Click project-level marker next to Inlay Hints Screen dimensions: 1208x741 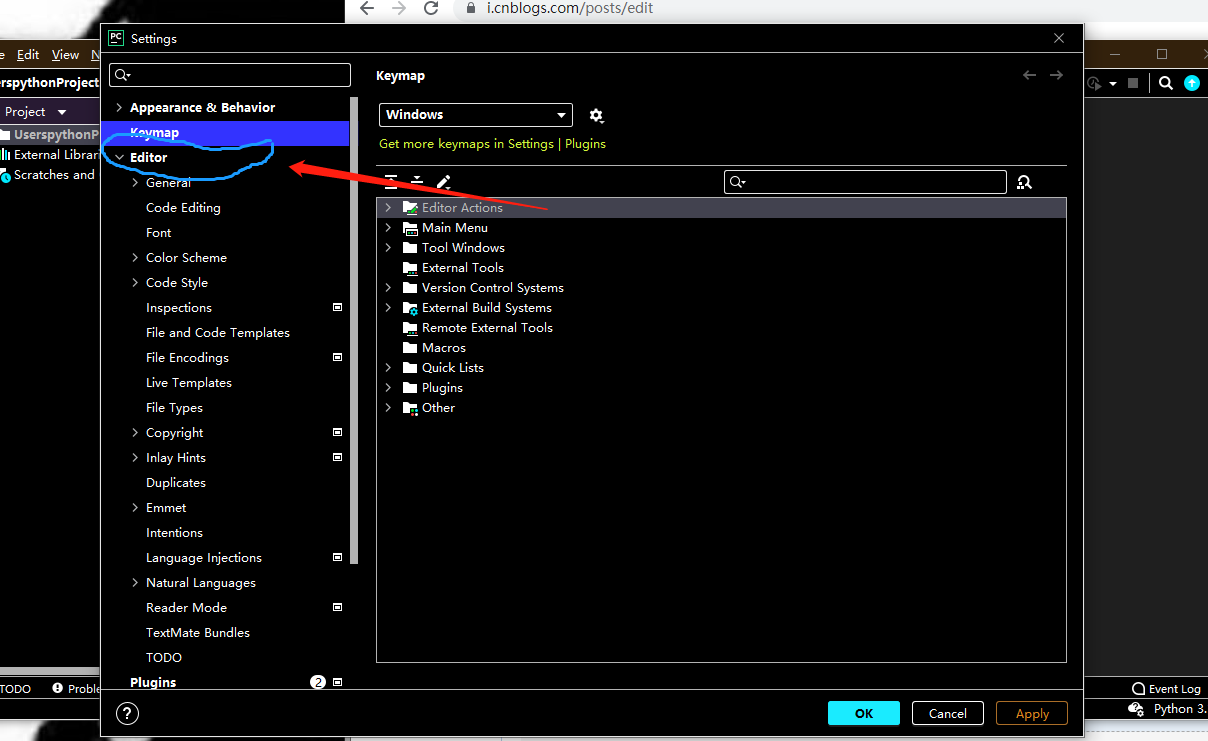pyautogui.click(x=337, y=457)
